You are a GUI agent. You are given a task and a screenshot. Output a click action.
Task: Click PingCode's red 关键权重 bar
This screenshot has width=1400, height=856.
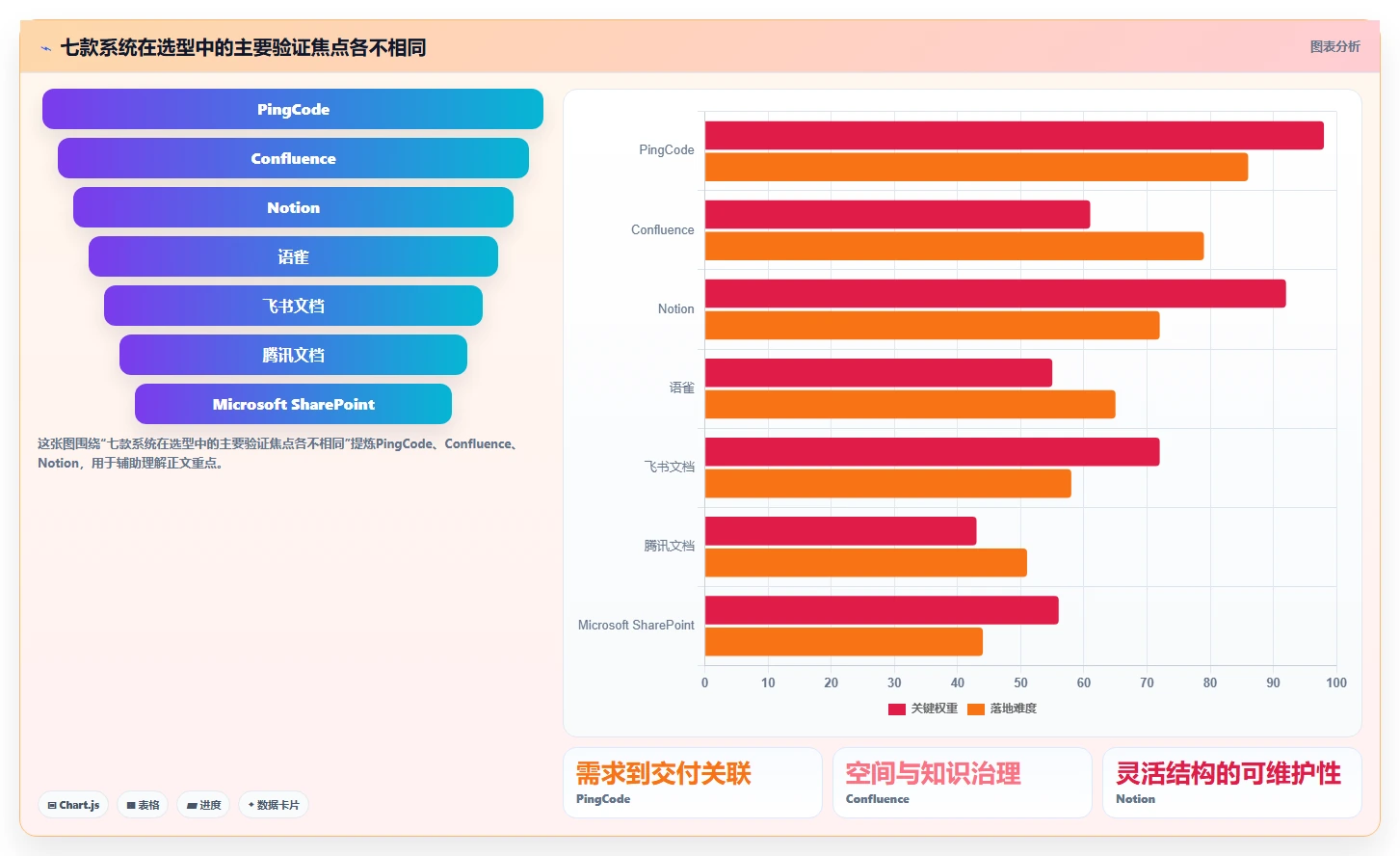(x=1015, y=136)
